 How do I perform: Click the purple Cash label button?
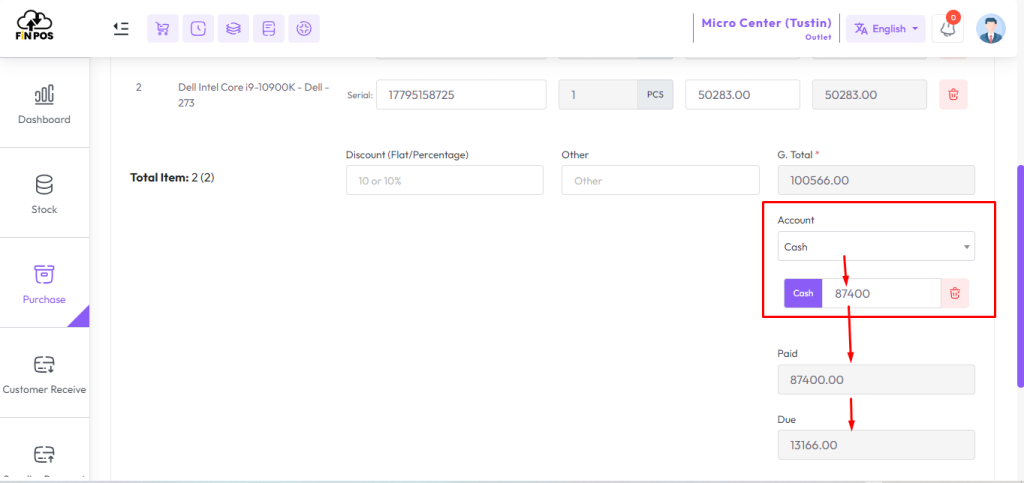coord(803,293)
